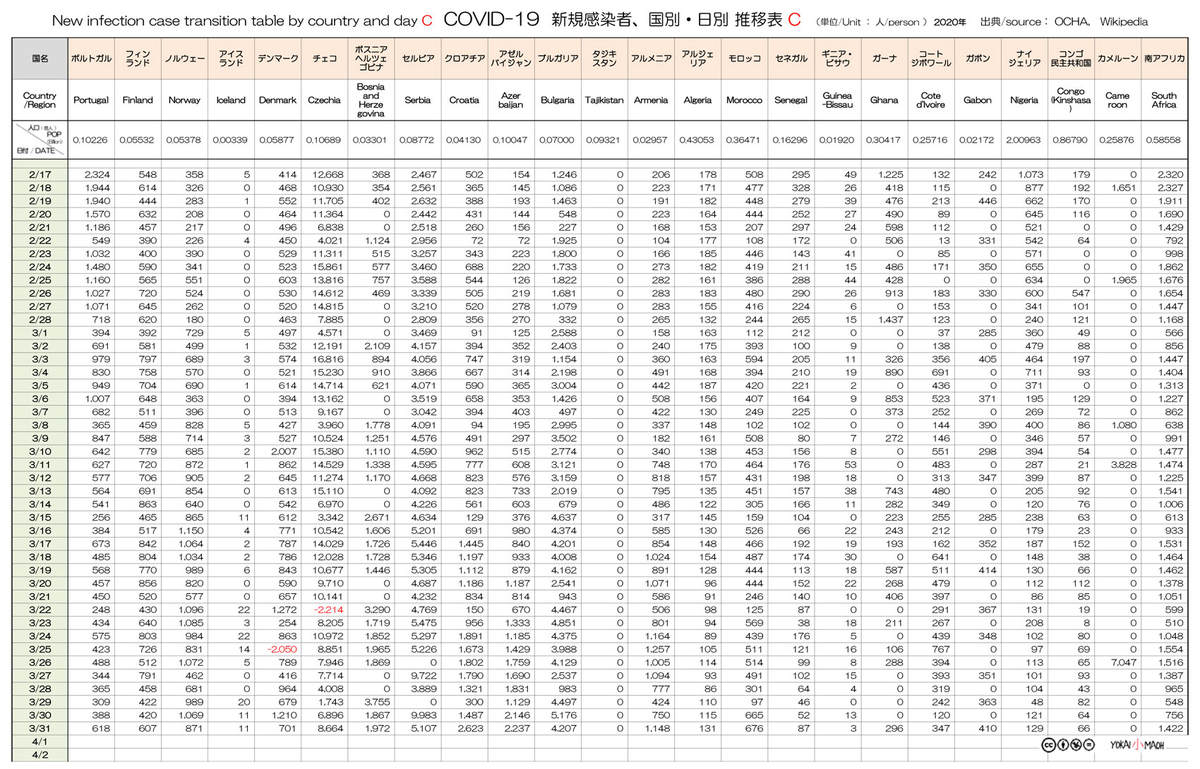Select the 国名 header cell
This screenshot has height=769, width=1200.
[40, 59]
